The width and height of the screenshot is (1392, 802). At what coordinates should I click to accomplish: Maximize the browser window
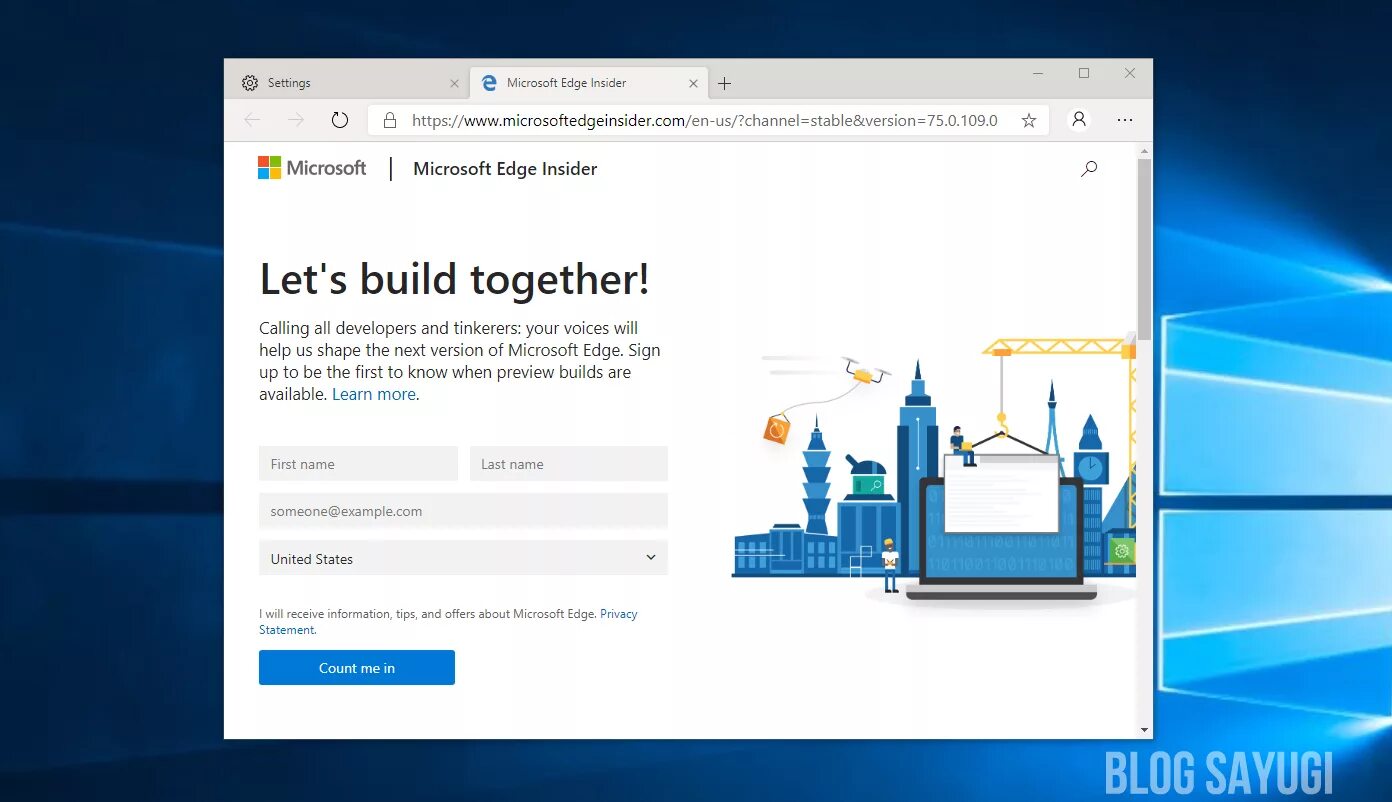point(1084,73)
